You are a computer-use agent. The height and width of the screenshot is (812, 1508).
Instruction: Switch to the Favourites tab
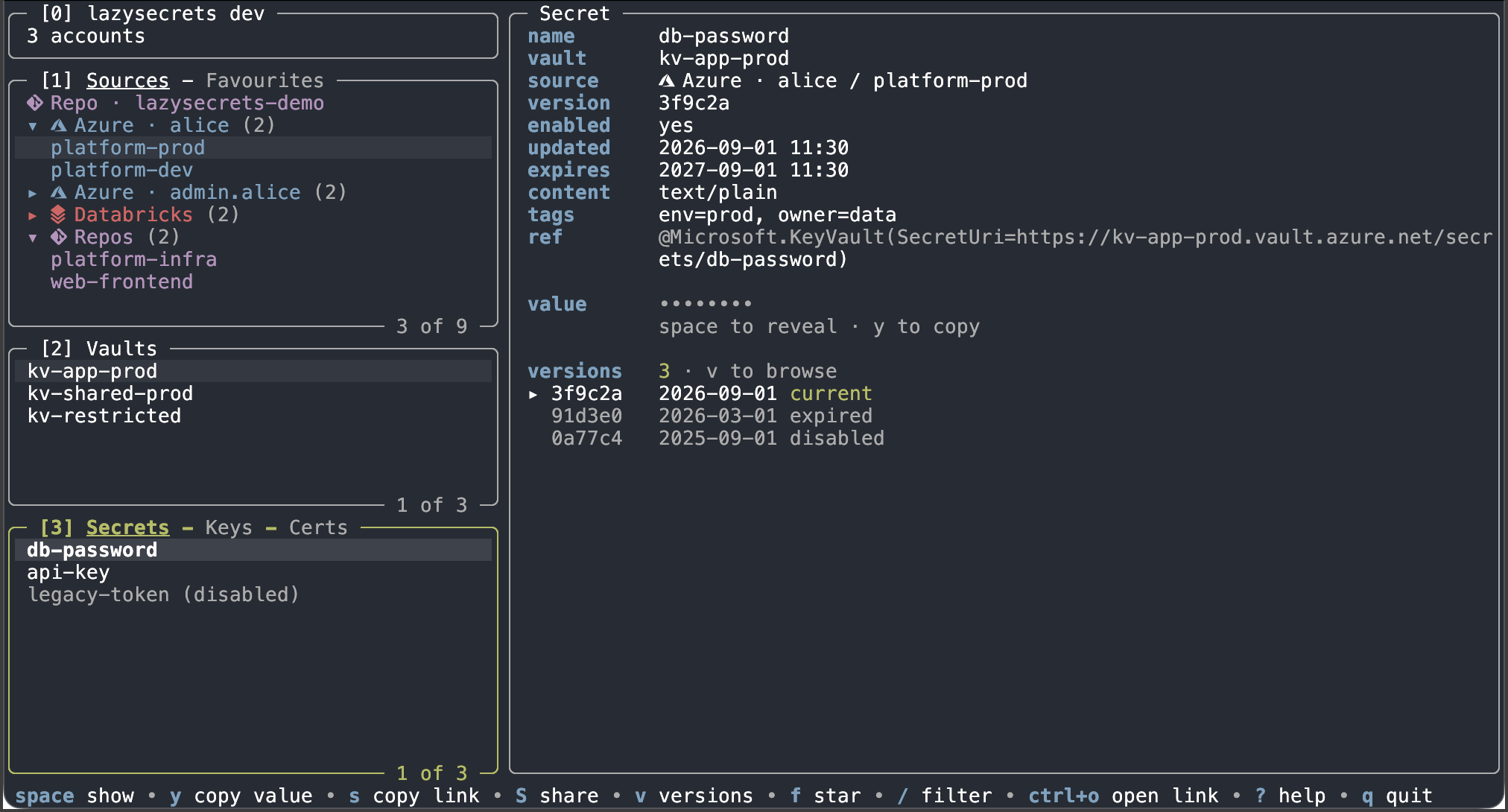[265, 80]
